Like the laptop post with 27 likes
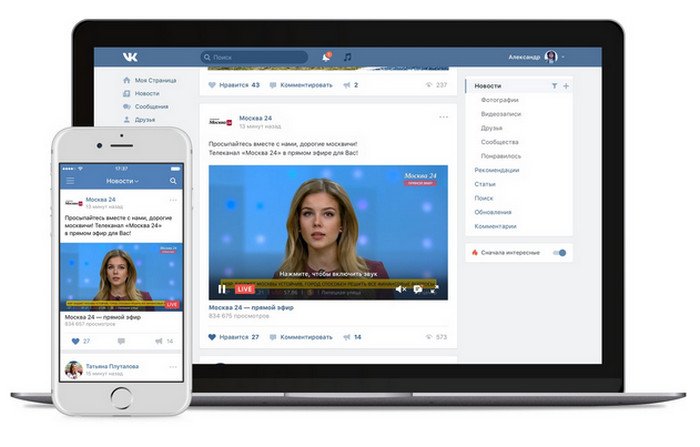 point(212,337)
